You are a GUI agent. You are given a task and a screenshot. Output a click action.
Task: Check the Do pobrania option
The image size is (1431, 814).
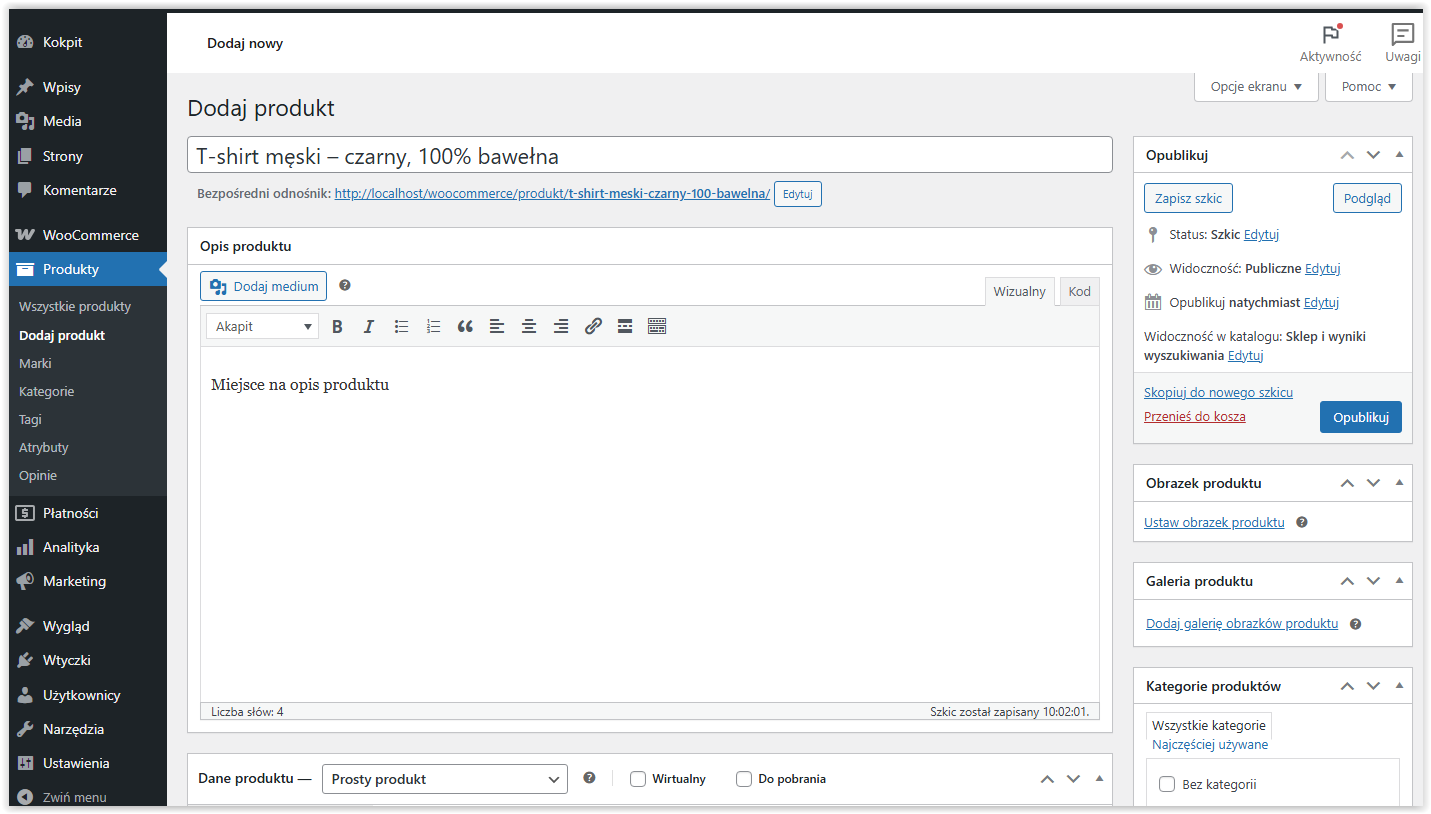744,779
